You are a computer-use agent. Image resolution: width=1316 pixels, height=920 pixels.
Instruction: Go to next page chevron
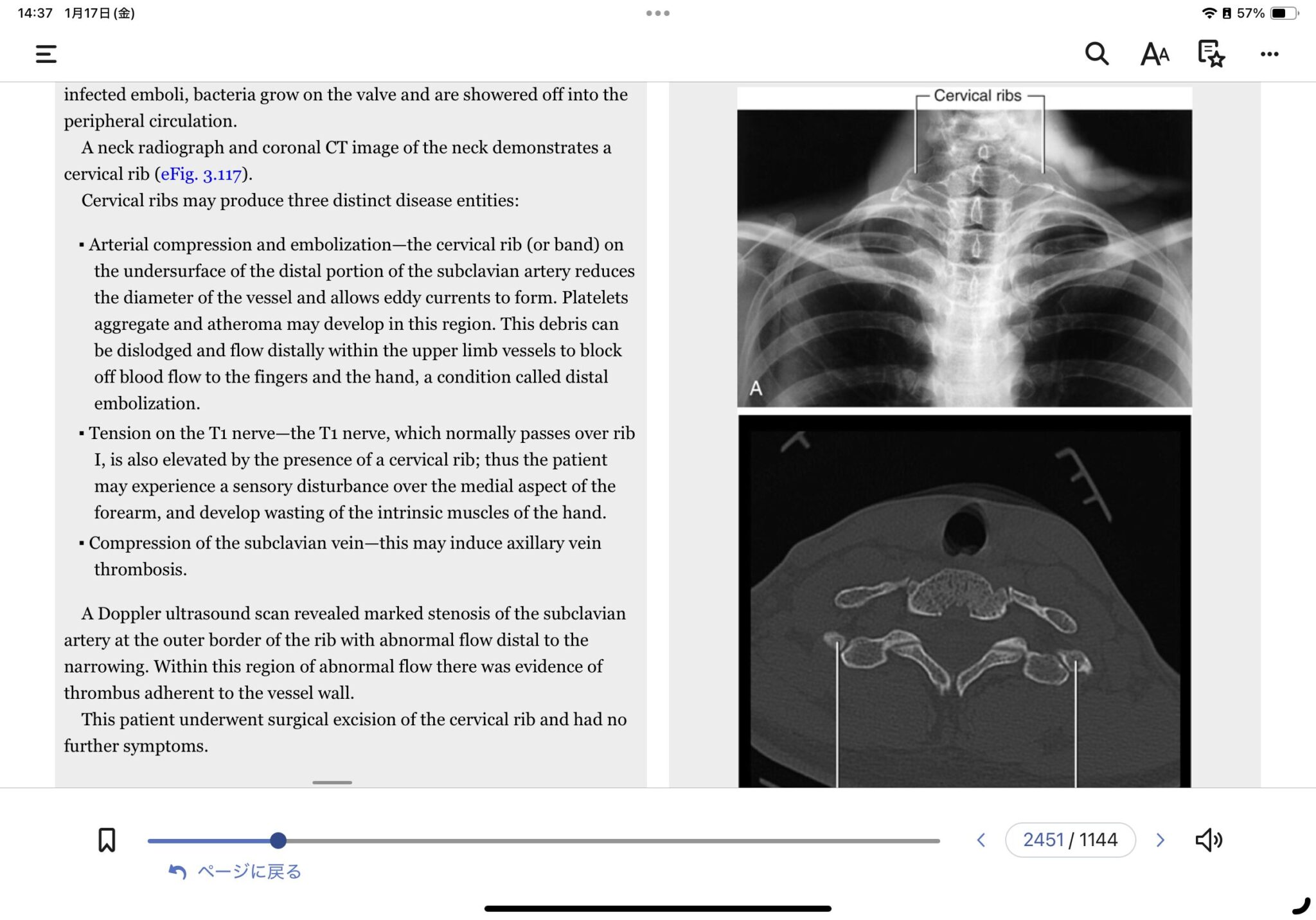click(x=1160, y=840)
